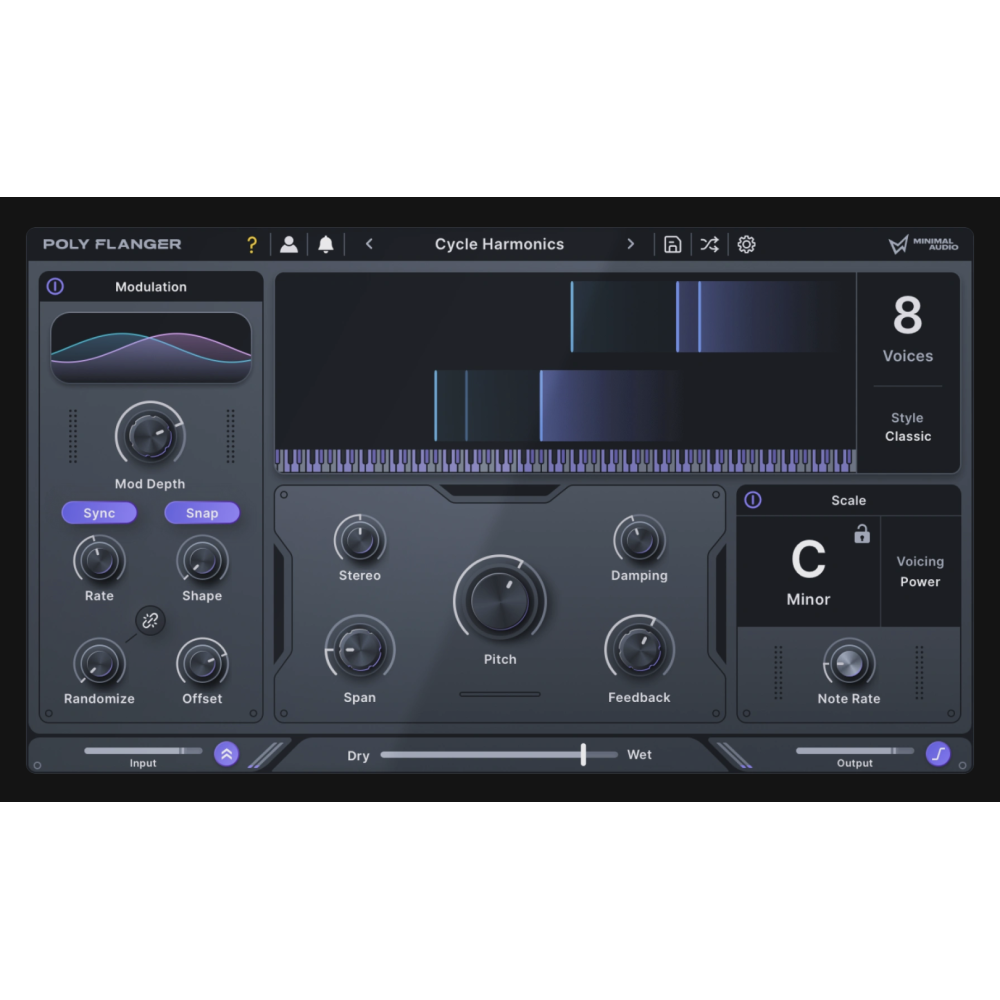
Task: Open the settings gear
Action: 746,243
